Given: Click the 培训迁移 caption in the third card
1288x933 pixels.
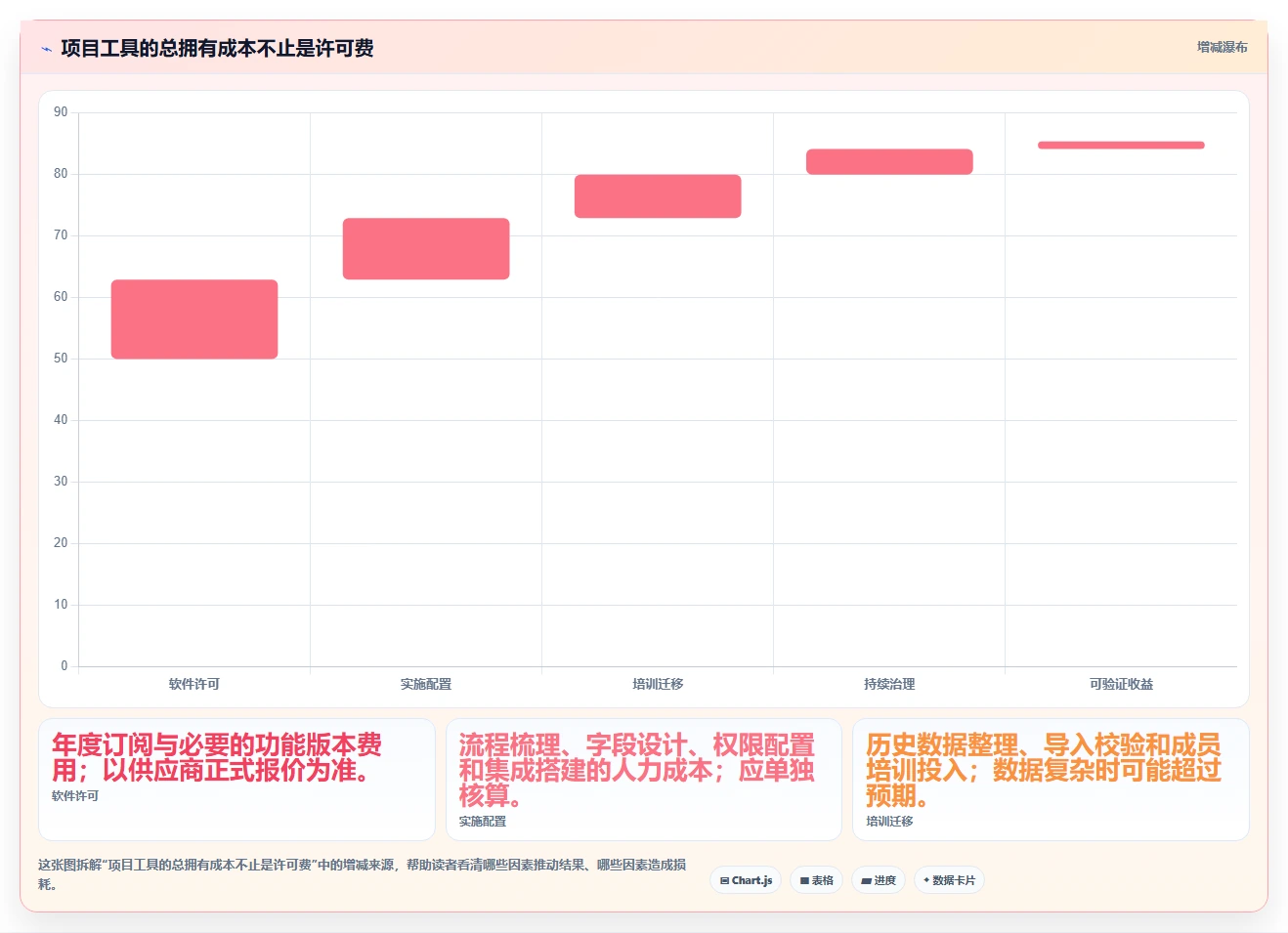Looking at the screenshot, I should (889, 822).
